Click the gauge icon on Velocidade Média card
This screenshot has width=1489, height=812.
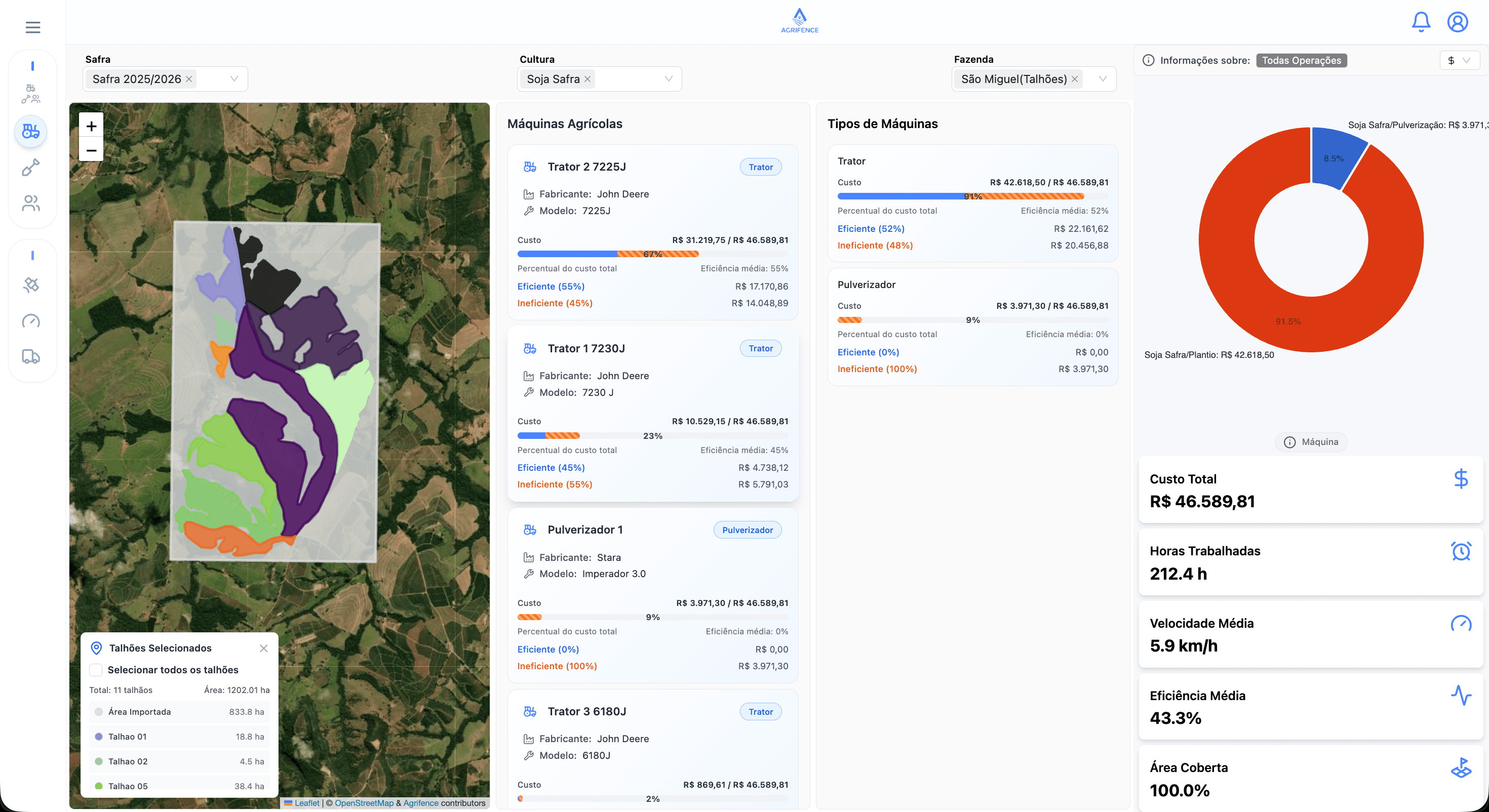(1461, 624)
